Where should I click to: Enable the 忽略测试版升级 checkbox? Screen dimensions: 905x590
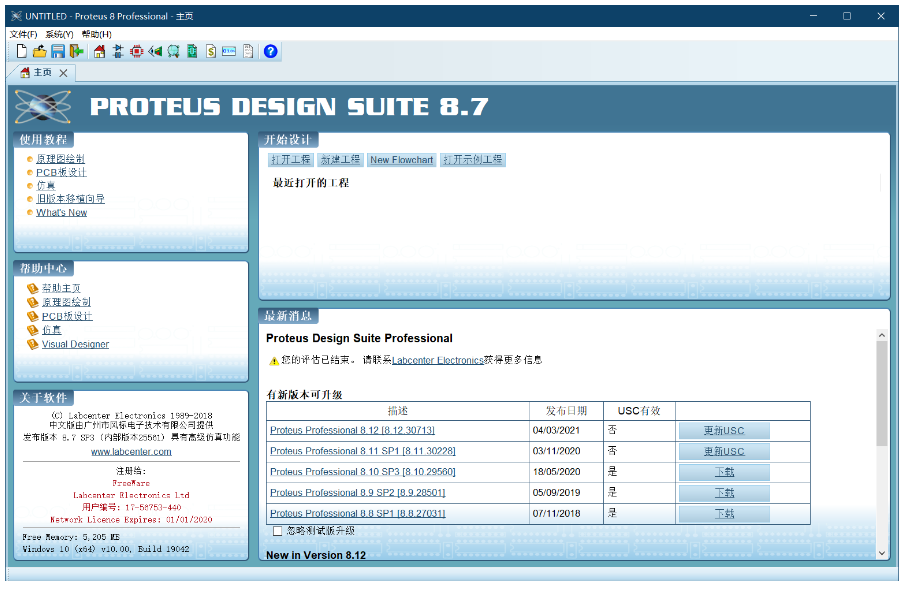point(276,532)
